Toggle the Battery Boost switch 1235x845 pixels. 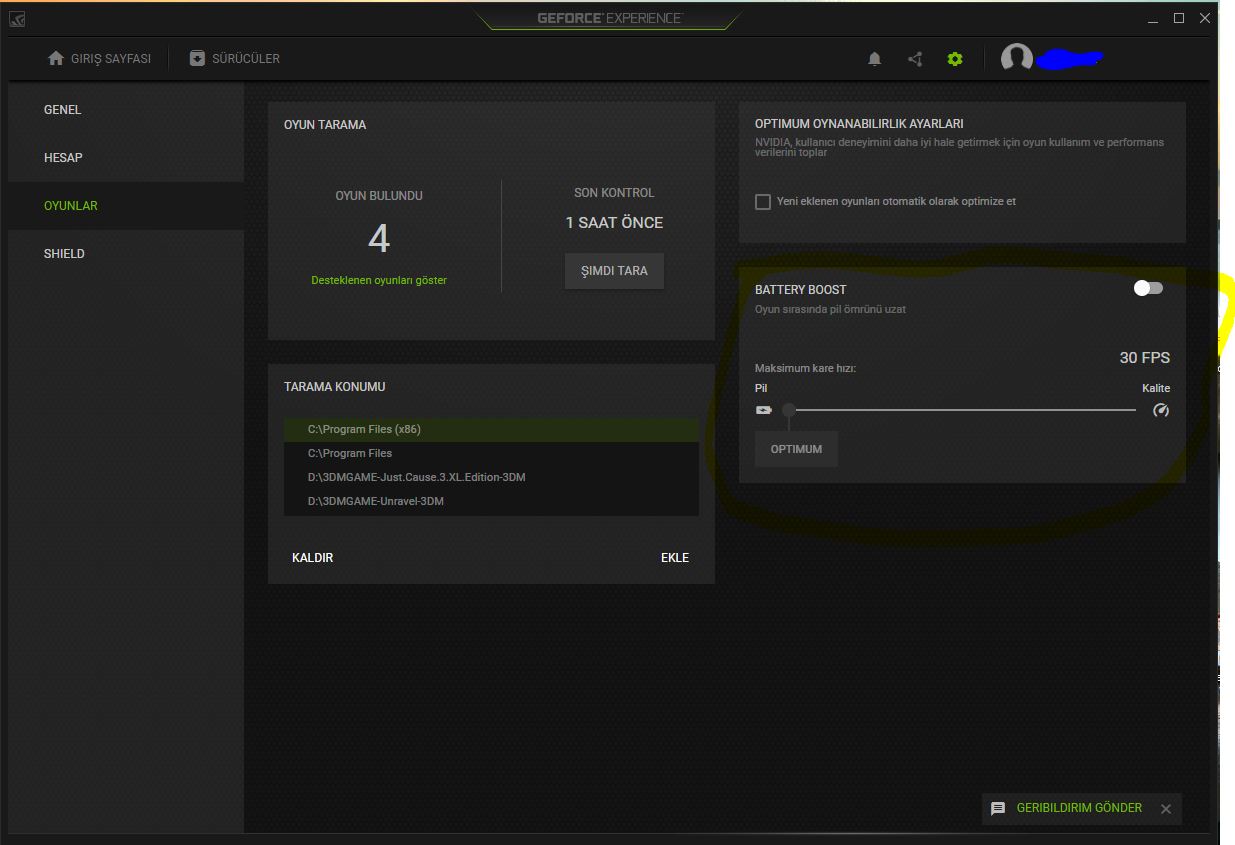click(x=1148, y=288)
